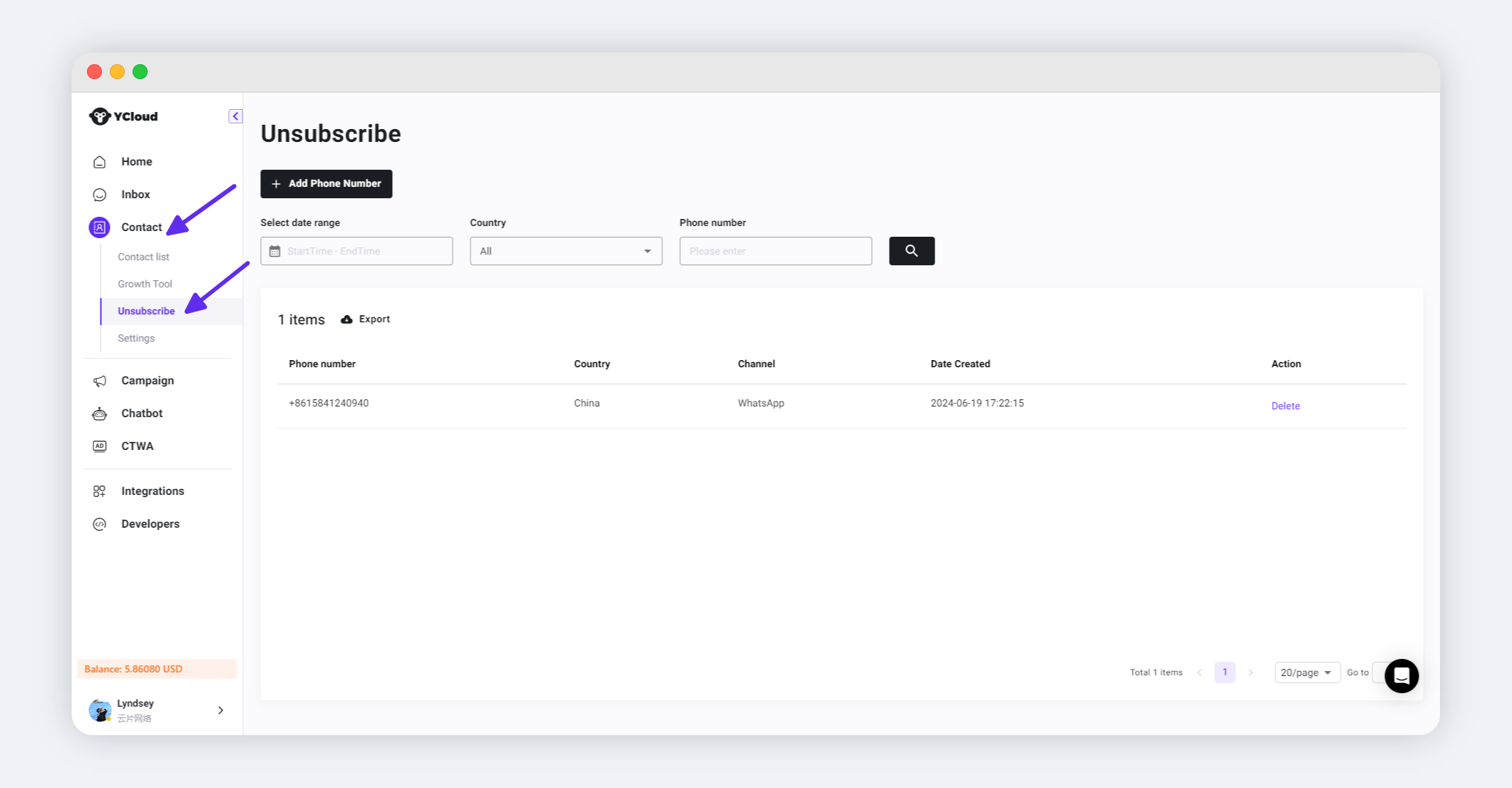The height and width of the screenshot is (788, 1512).
Task: Expand the Lyndsey account menu chevron
Action: click(x=220, y=710)
